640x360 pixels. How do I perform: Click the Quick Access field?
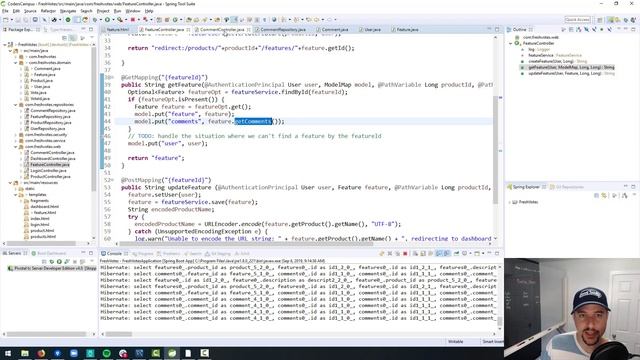click(x=577, y=20)
